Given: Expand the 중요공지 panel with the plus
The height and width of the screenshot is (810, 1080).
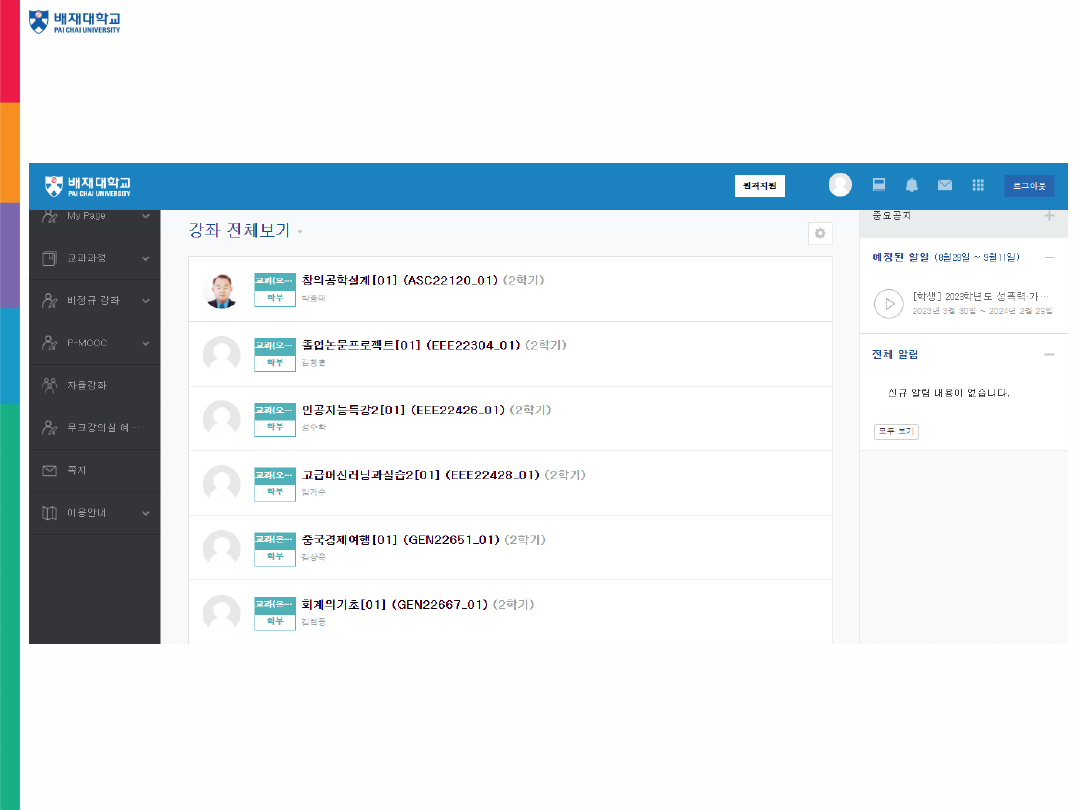Looking at the screenshot, I should point(1049,216).
